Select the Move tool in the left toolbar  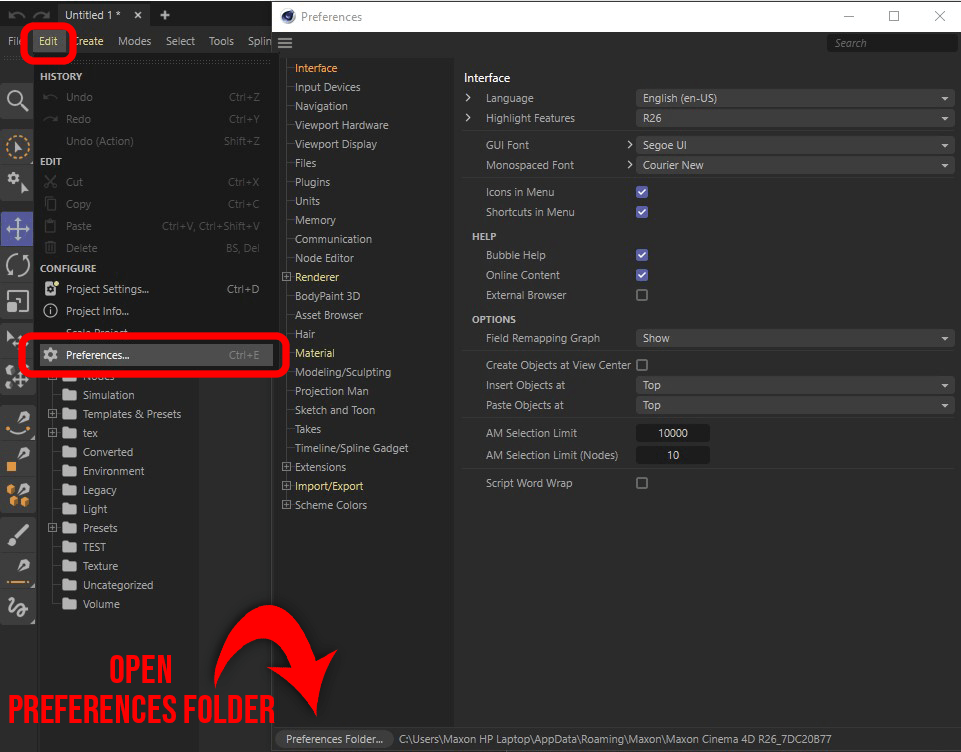[17, 229]
